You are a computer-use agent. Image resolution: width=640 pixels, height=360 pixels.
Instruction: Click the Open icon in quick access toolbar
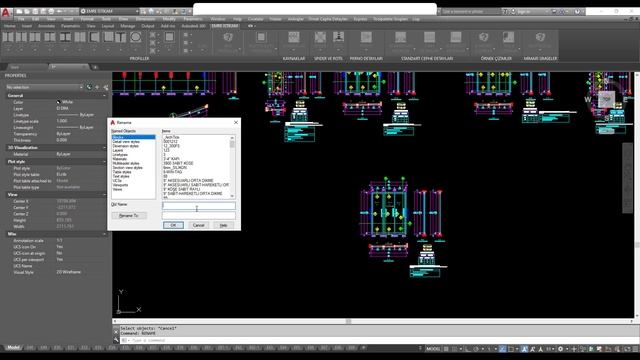(x=27, y=11)
